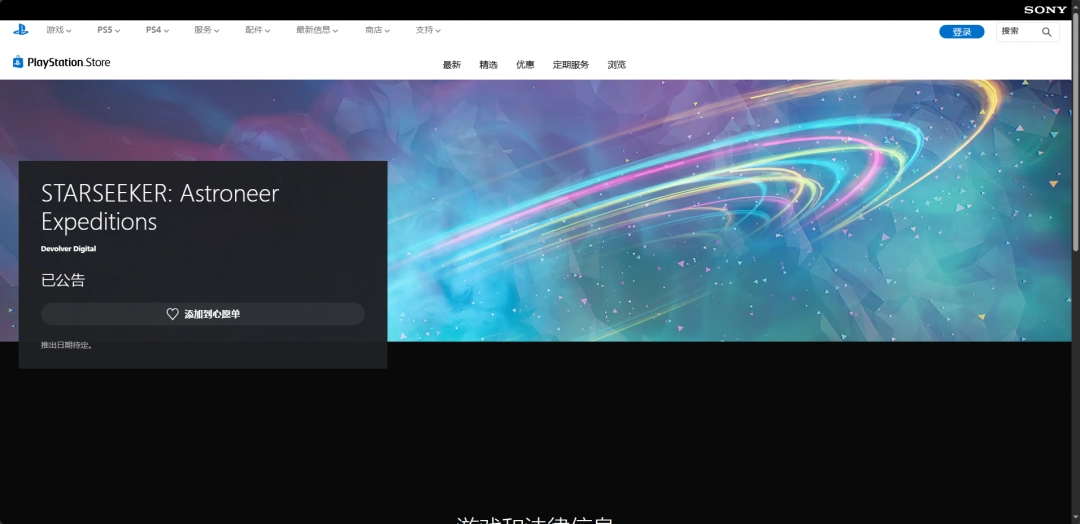This screenshot has width=1080, height=524.
Task: Expand the 最新信息 dropdown menu
Action: (317, 30)
